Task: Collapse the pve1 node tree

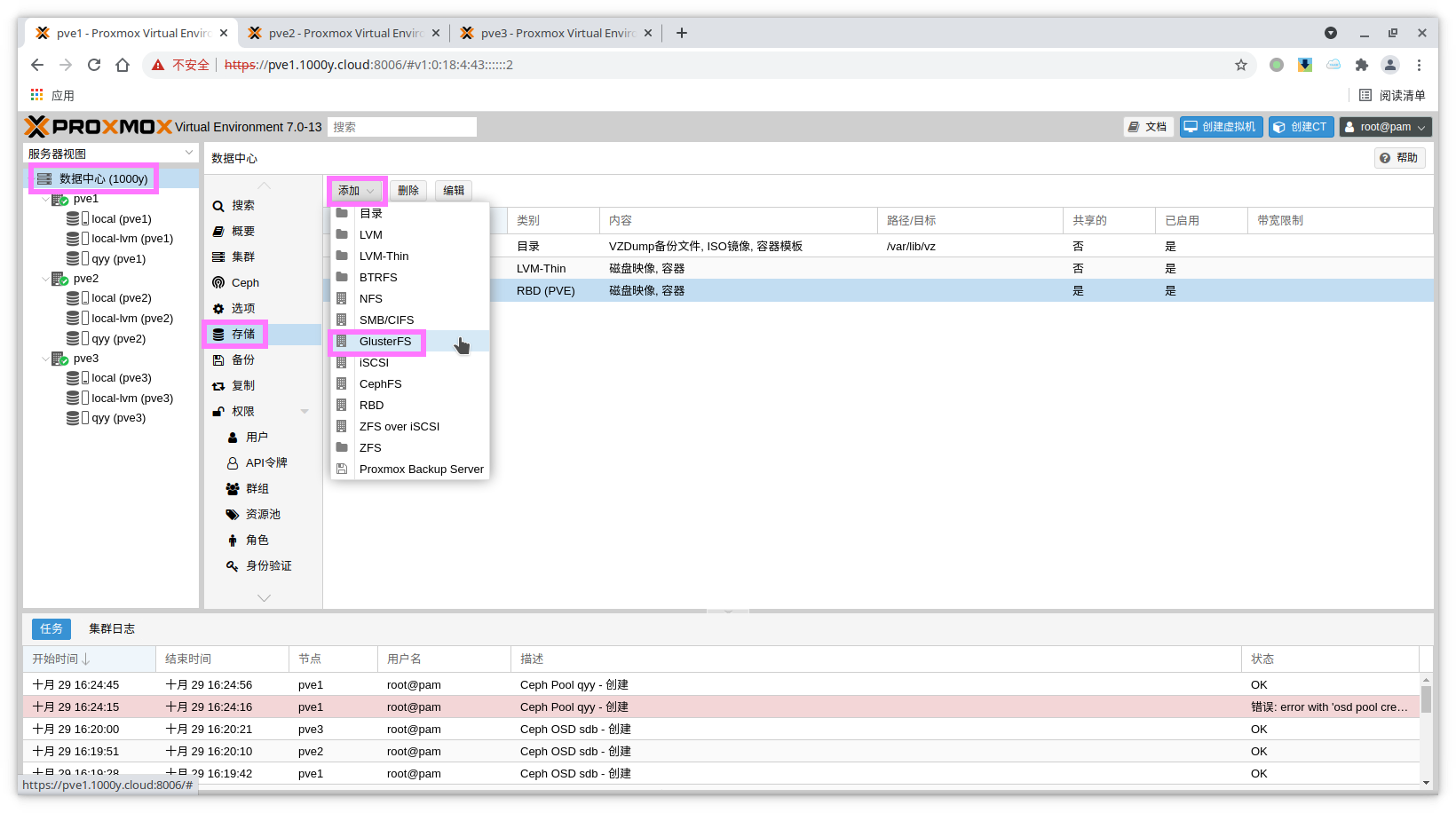Action: pos(46,200)
